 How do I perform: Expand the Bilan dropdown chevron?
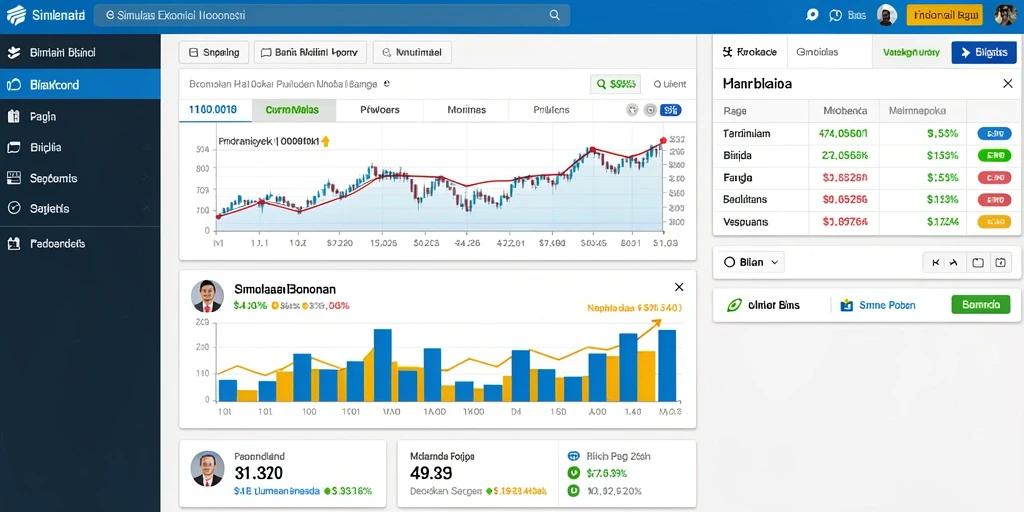tap(775, 262)
